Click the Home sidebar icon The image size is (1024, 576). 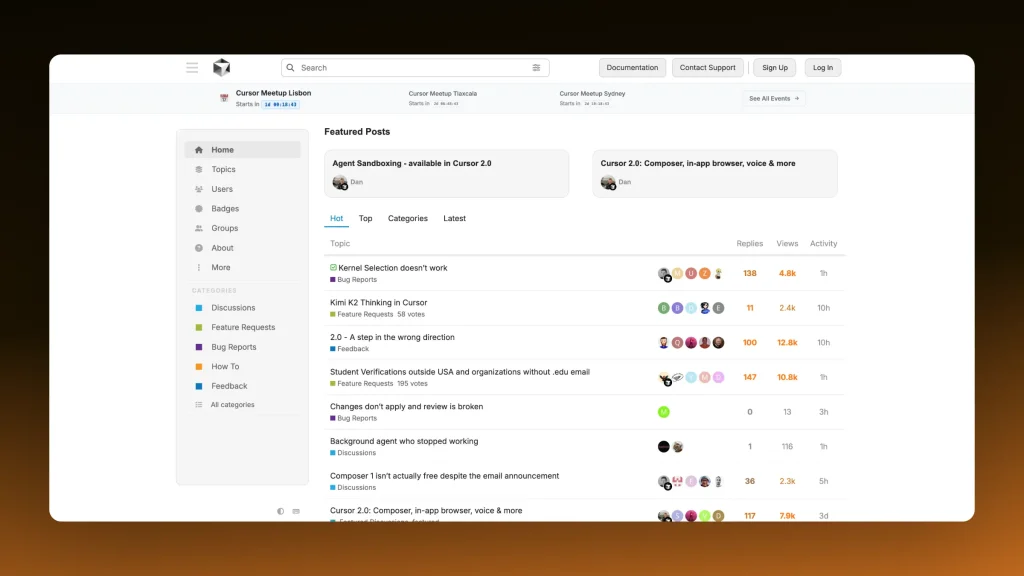point(199,150)
